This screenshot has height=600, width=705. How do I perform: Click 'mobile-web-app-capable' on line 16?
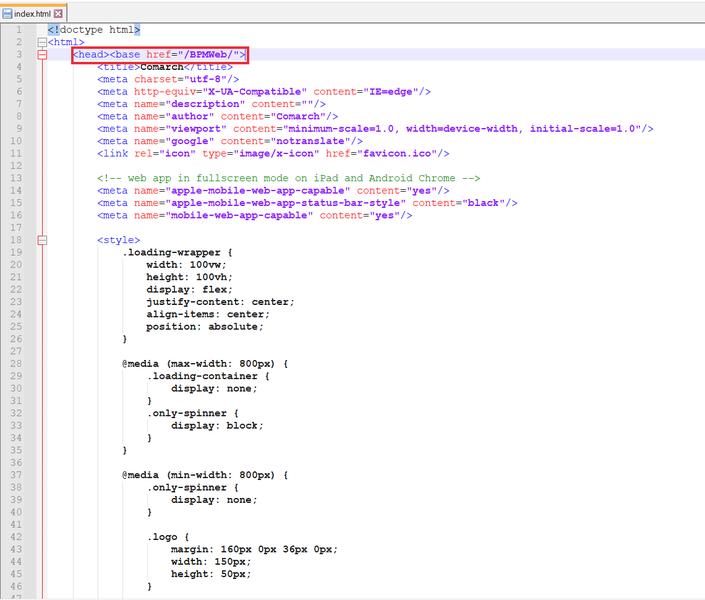(x=239, y=215)
